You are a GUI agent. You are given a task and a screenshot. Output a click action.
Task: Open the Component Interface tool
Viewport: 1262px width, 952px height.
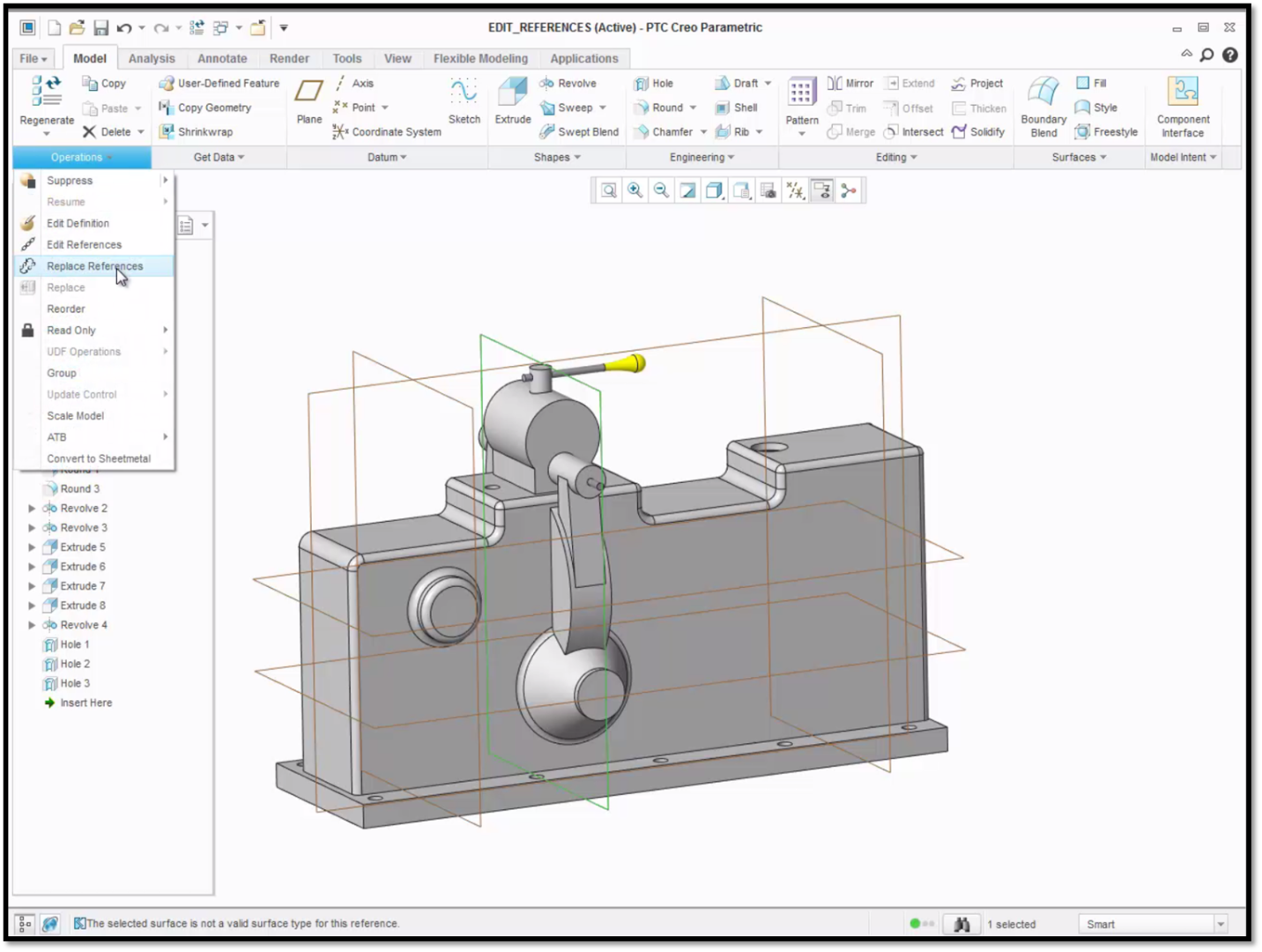pyautogui.click(x=1183, y=108)
